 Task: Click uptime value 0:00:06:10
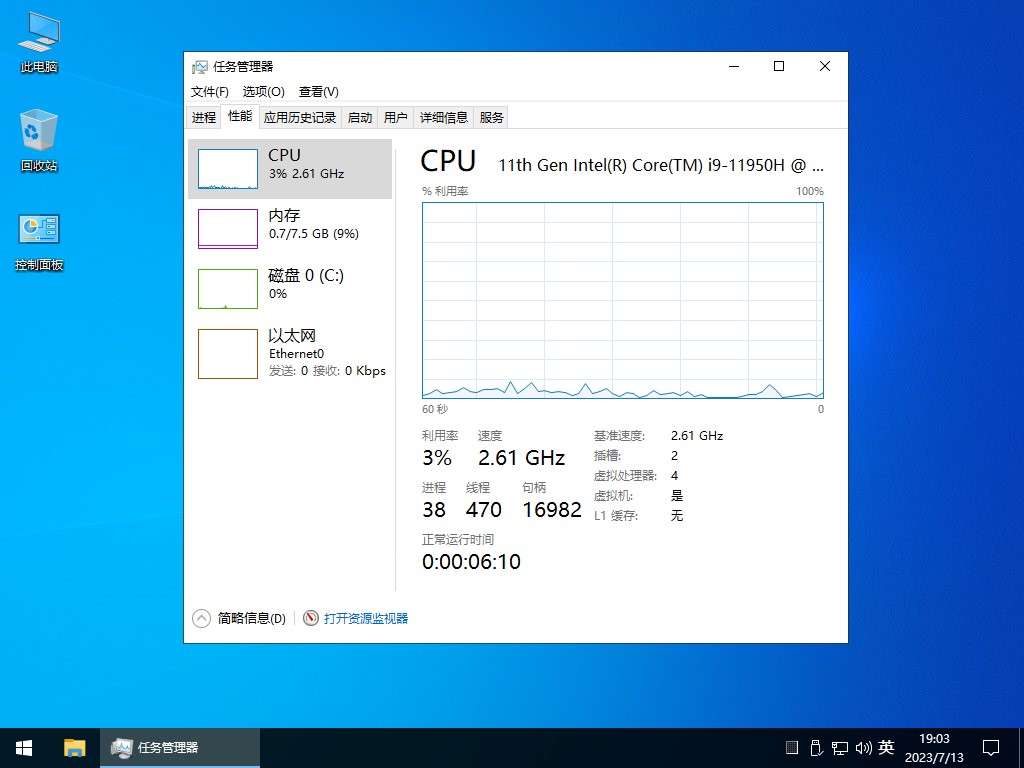pyautogui.click(x=472, y=562)
